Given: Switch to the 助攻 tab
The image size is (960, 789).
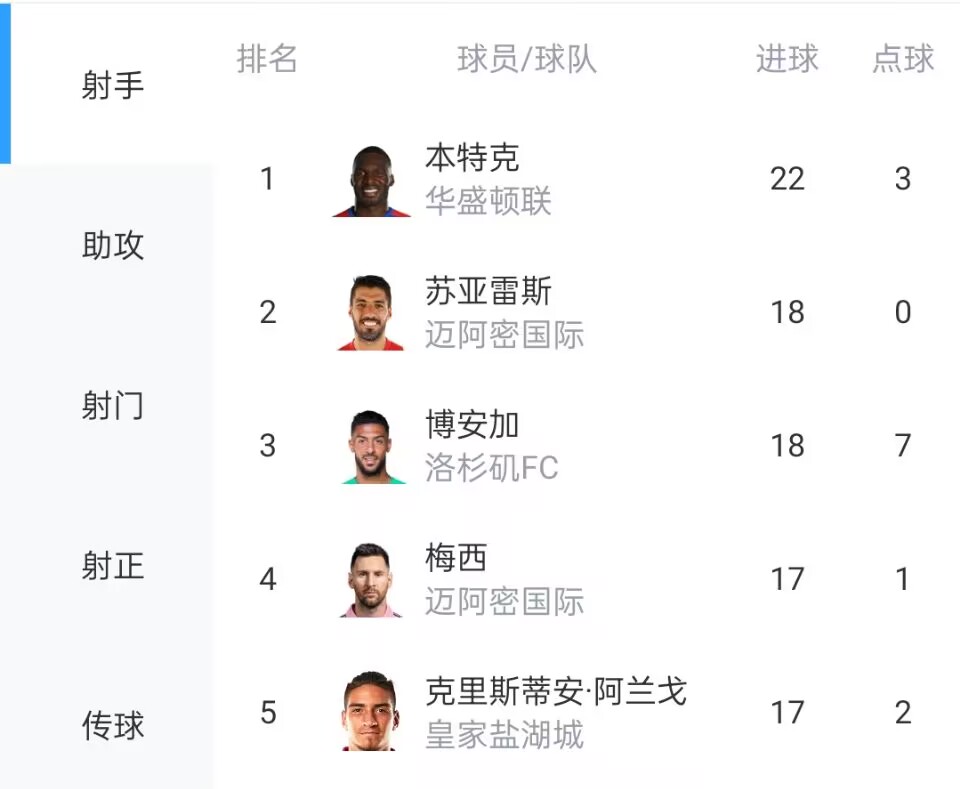Looking at the screenshot, I should pos(113,245).
